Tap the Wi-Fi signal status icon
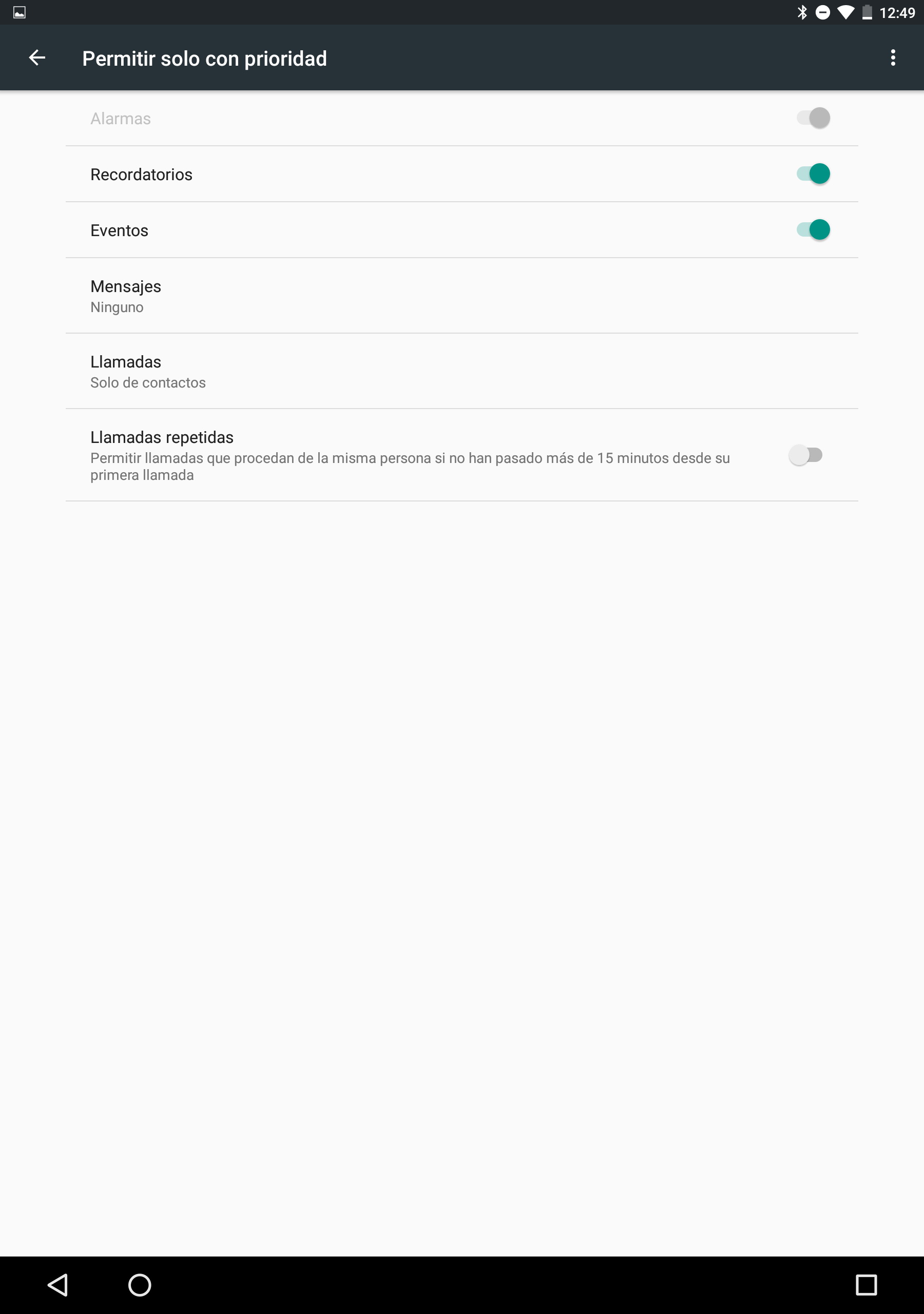Viewport: 924px width, 1314px height. [x=845, y=12]
